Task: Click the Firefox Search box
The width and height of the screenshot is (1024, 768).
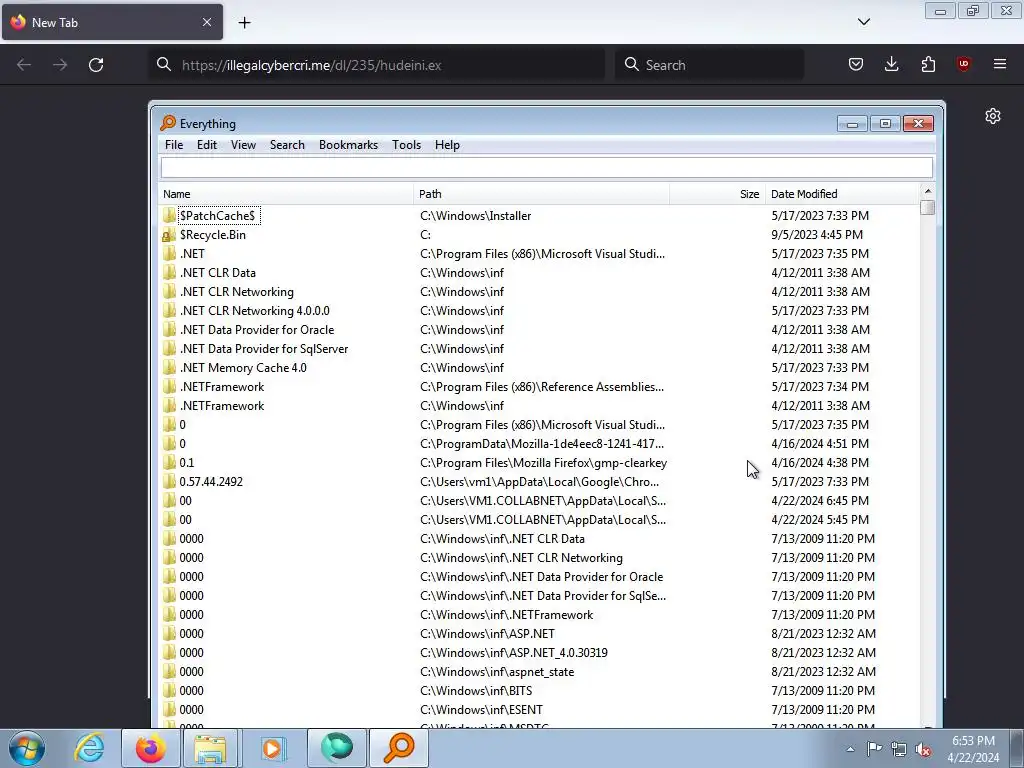Action: point(709,65)
